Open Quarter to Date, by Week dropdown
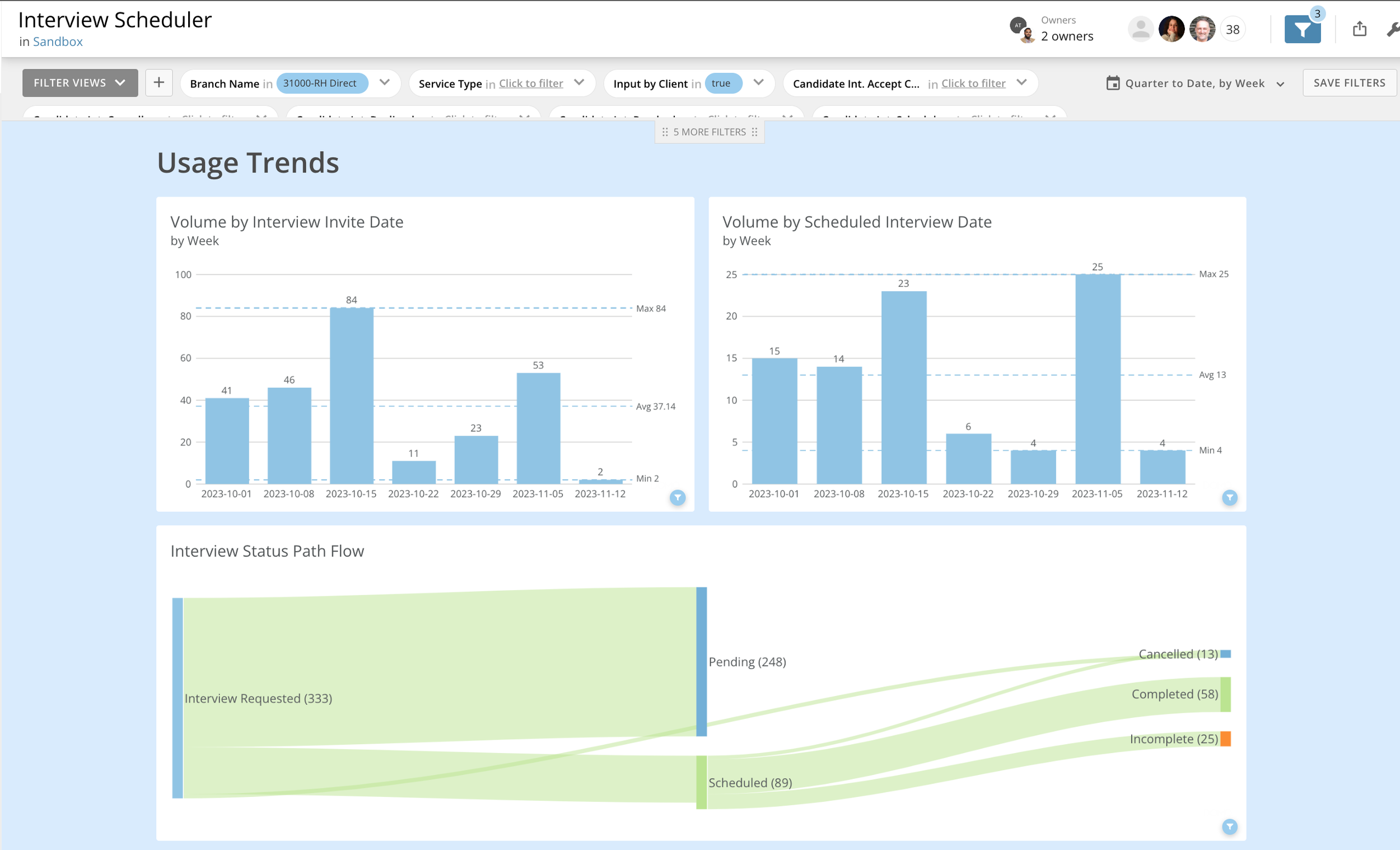 pos(1196,83)
